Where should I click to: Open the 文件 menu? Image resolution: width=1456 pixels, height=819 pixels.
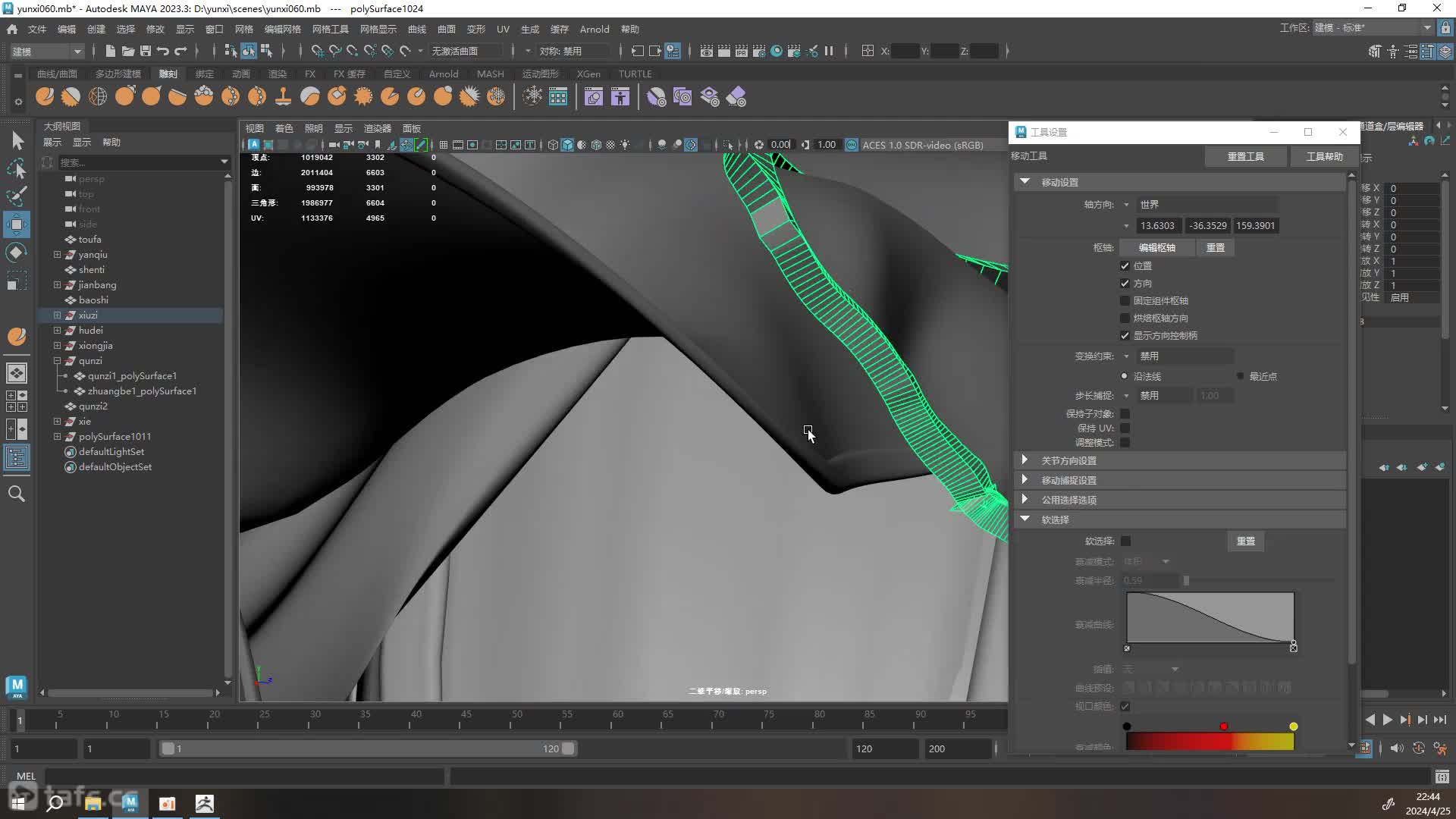[37, 29]
